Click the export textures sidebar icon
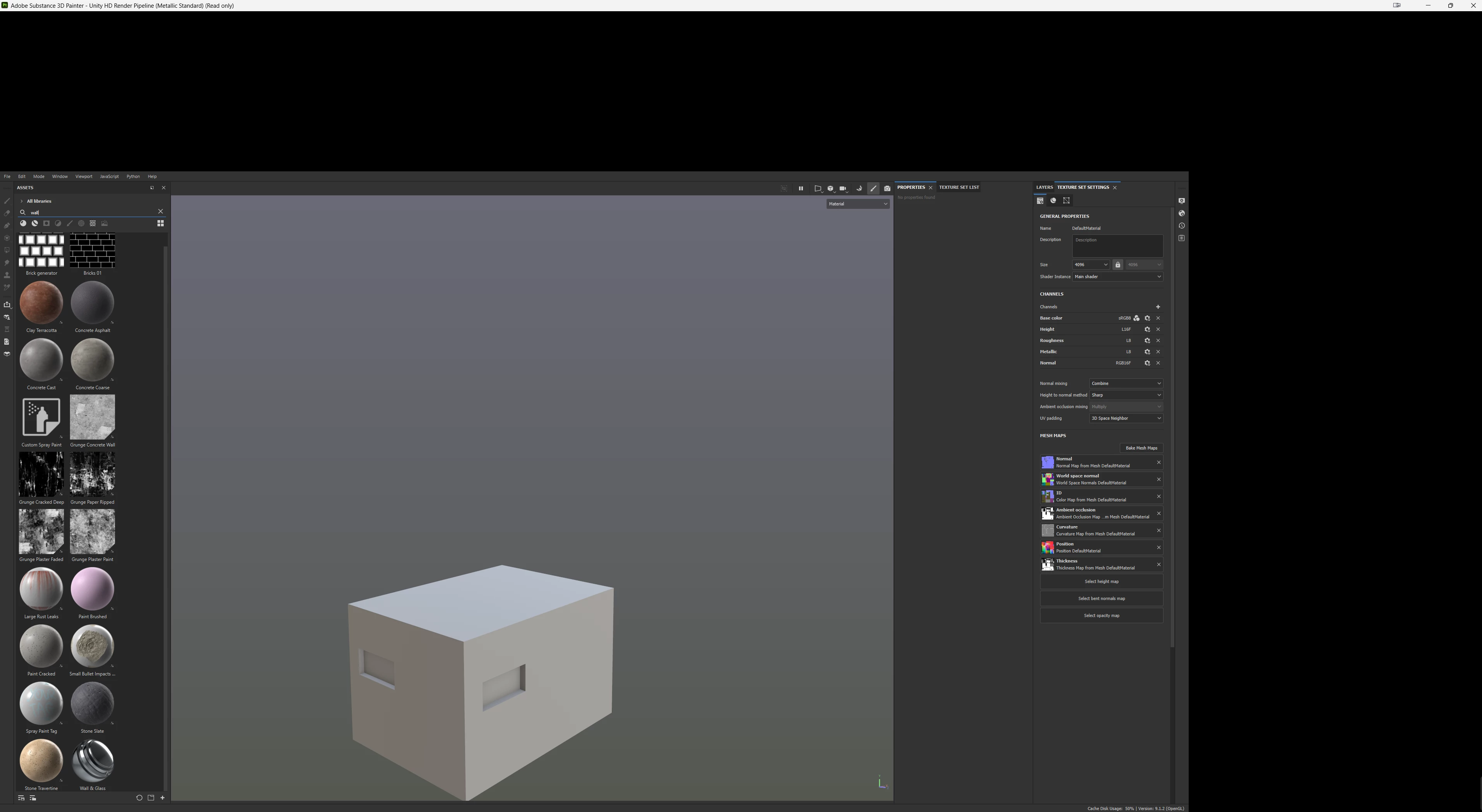Viewport: 1482px width, 812px height. point(7,305)
